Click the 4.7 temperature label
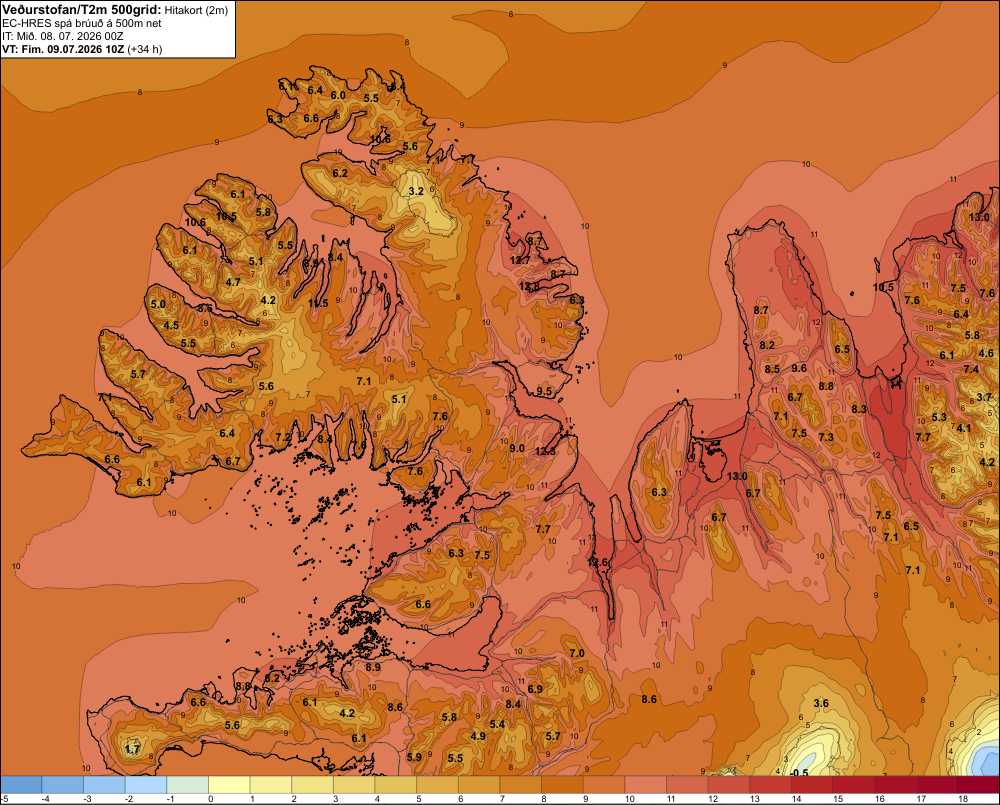 233,282
